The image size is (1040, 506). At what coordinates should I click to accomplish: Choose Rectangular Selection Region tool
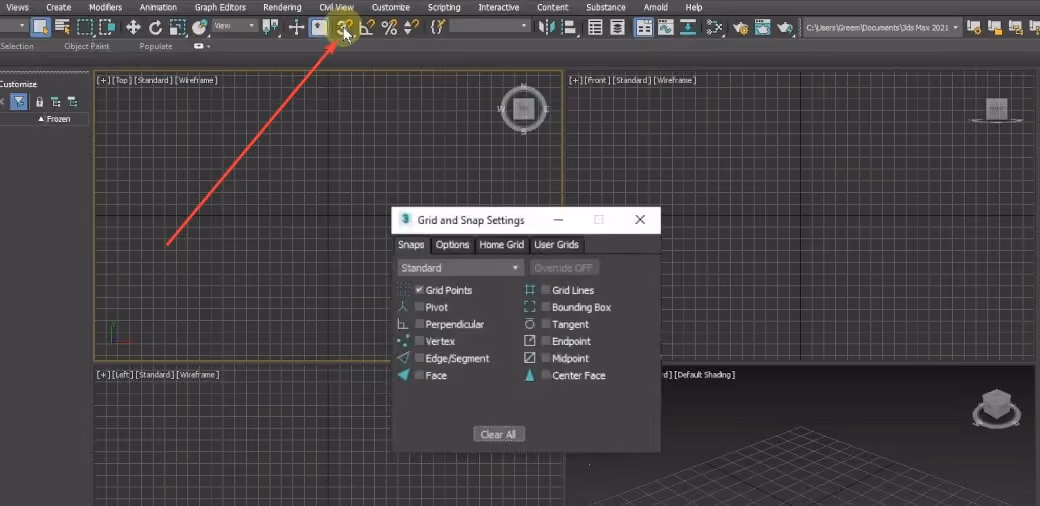coord(85,27)
